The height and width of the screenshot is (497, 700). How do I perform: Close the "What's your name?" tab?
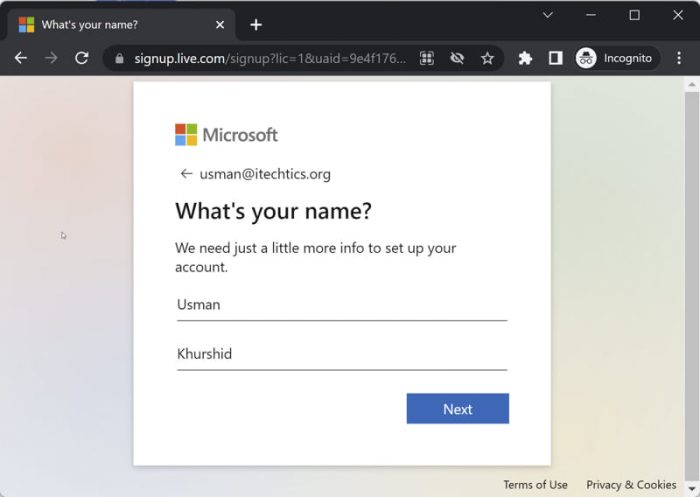click(220, 25)
